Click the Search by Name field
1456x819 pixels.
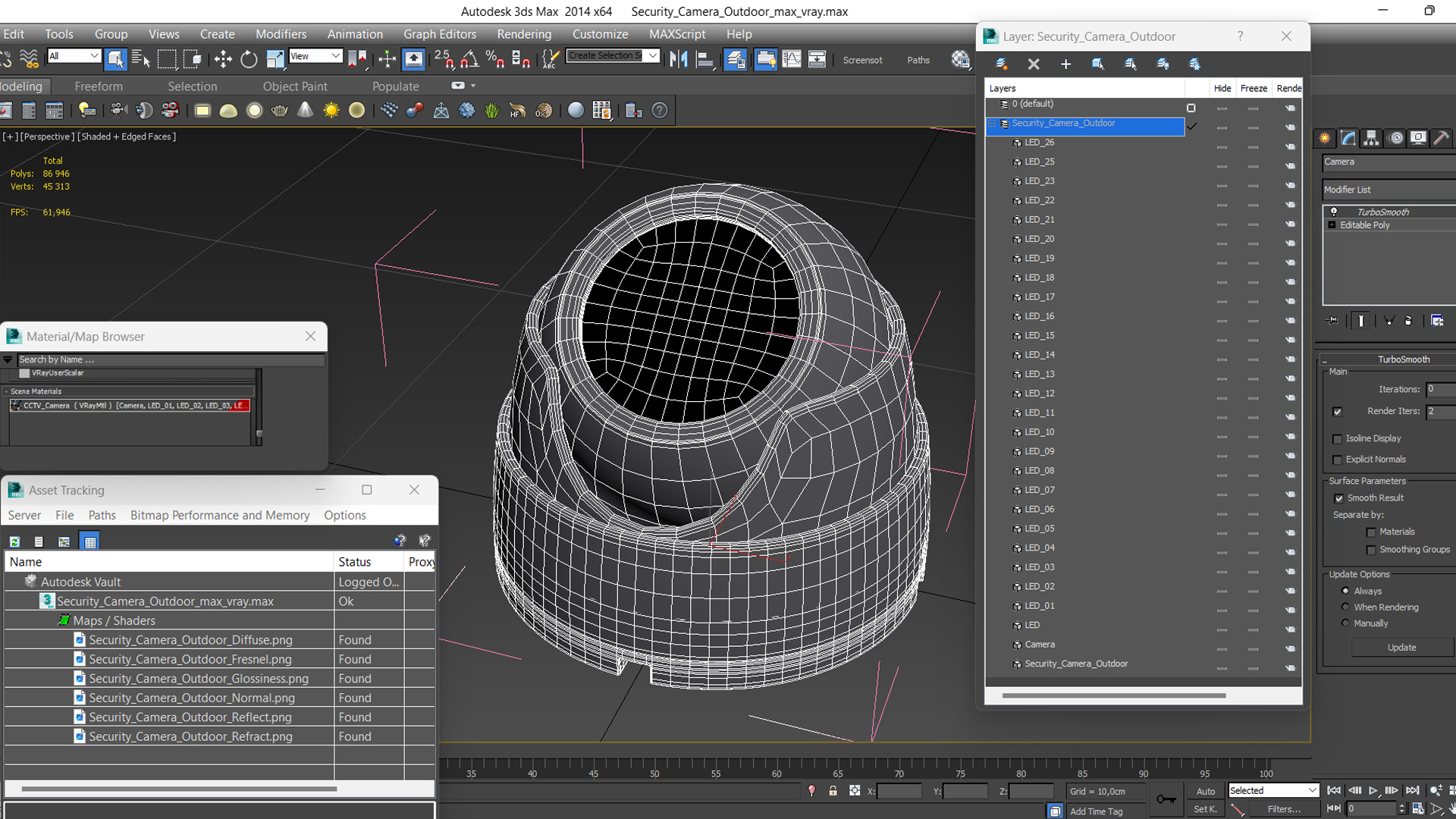click(x=171, y=359)
